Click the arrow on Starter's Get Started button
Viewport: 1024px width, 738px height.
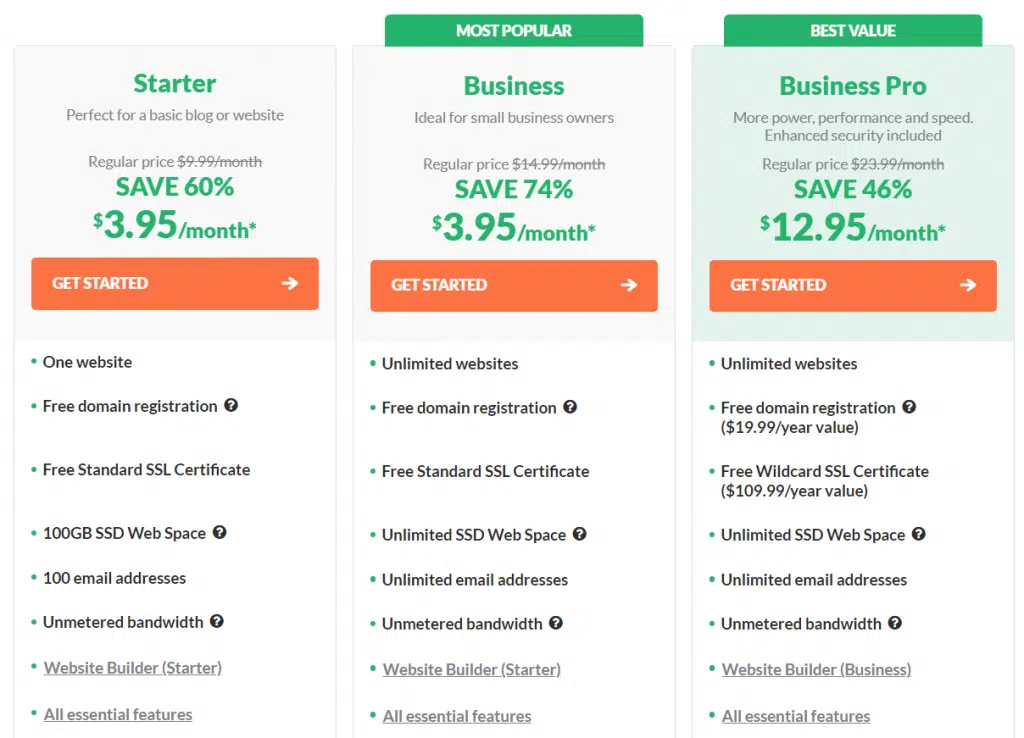pos(290,283)
